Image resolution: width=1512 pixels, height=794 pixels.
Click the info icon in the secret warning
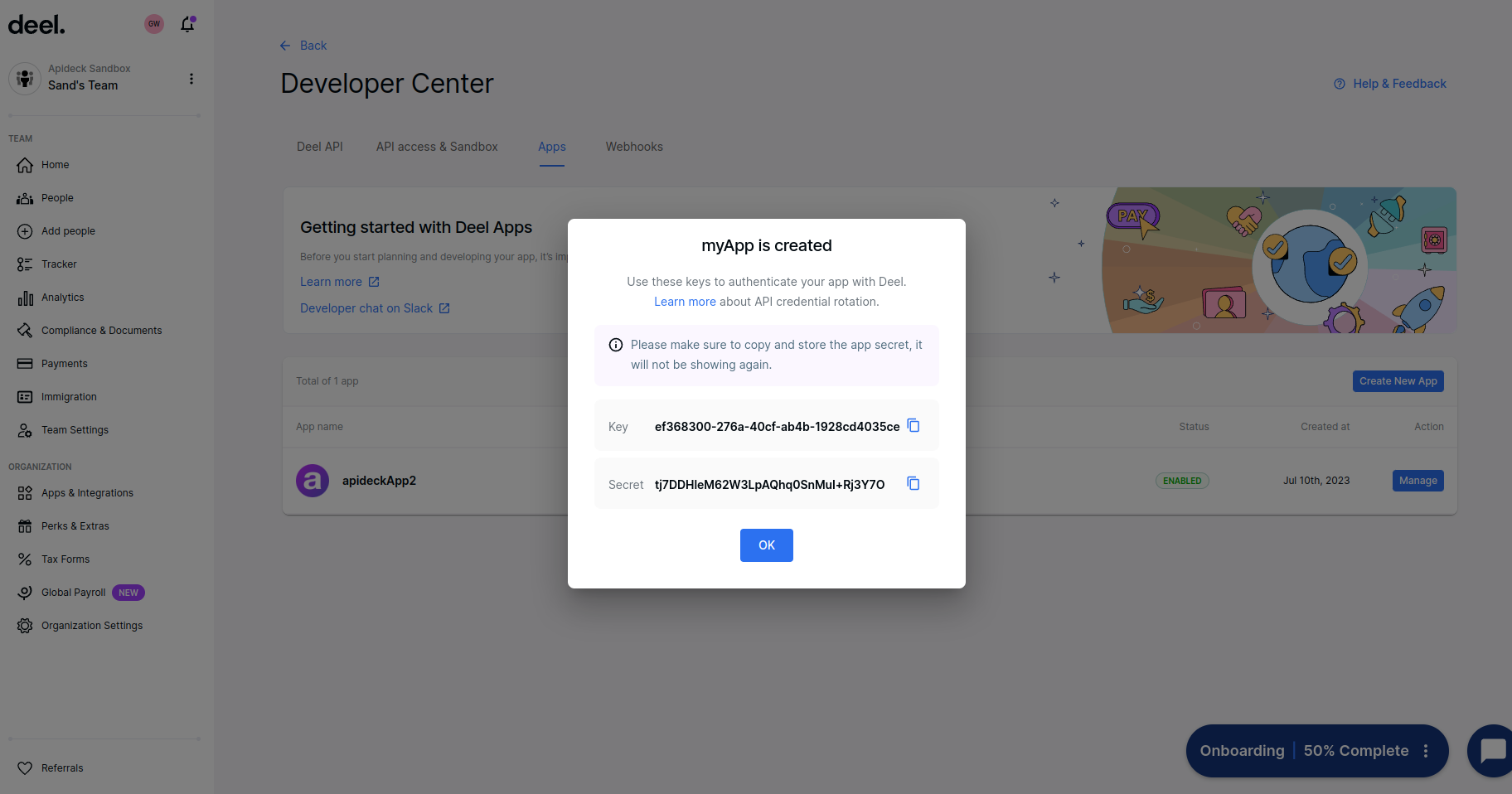click(x=616, y=345)
